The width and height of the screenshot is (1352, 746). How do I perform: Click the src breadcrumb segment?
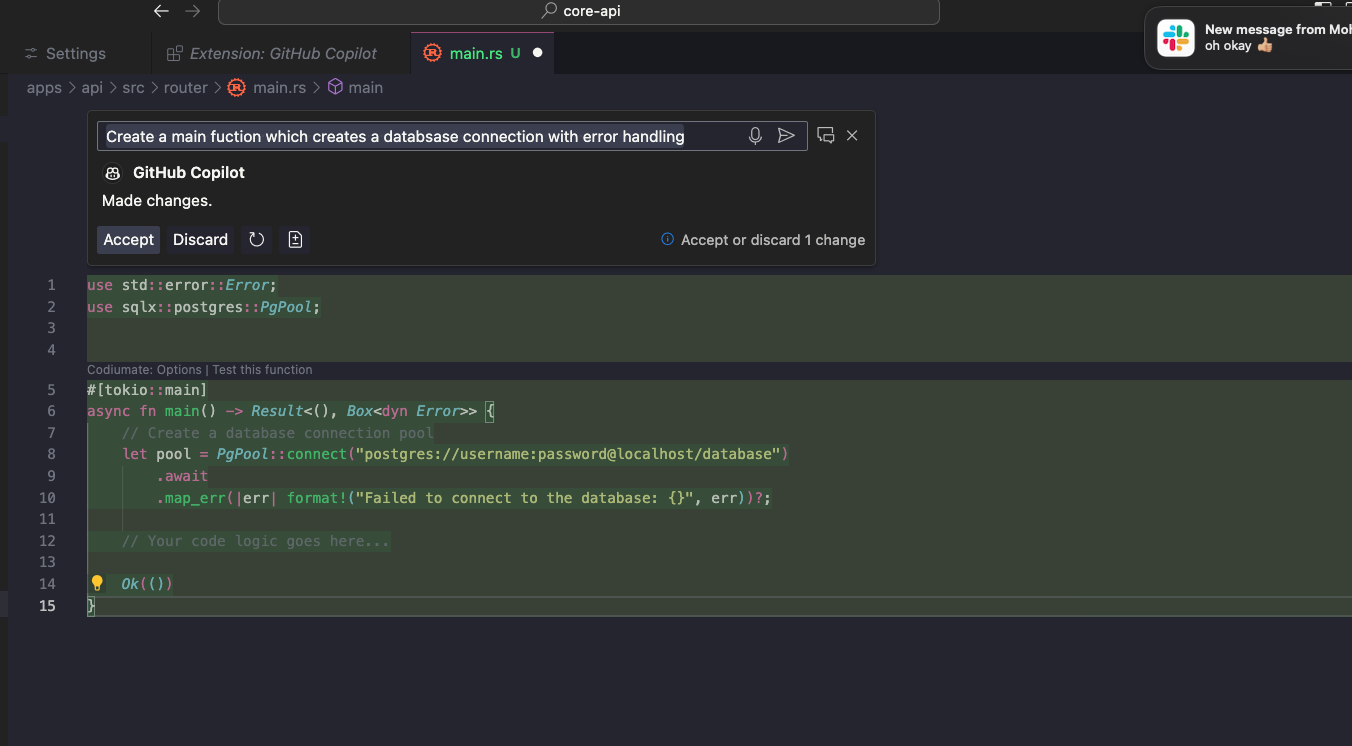[x=133, y=88]
